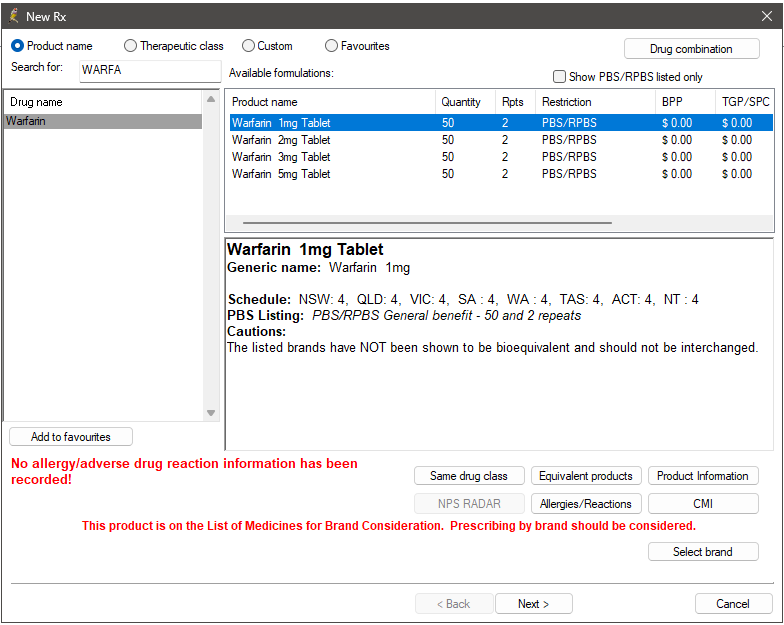Click the New Rx app icon in title bar
Viewport: 784px width, 625px height.
(14, 16)
